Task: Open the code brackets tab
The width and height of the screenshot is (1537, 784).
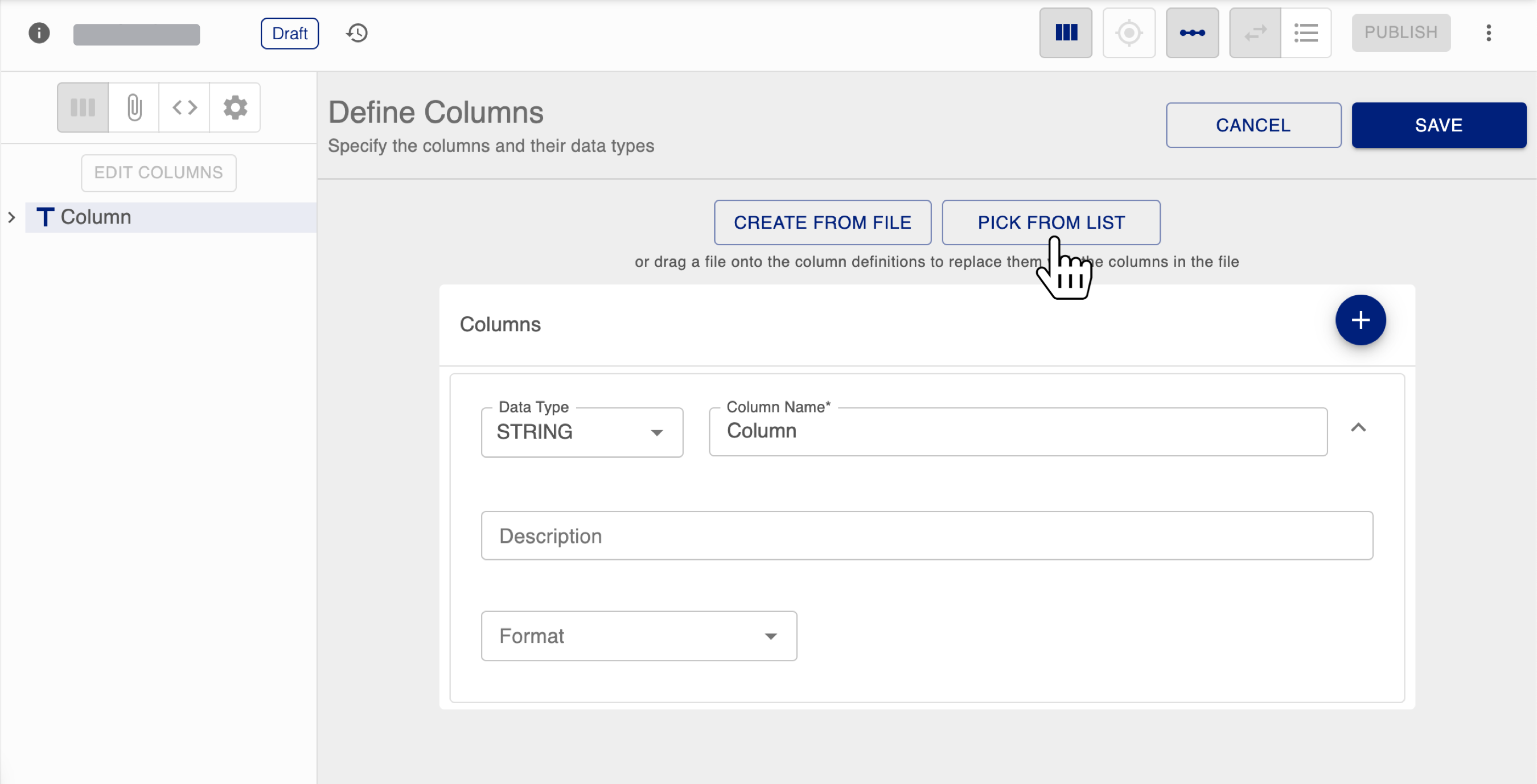Action: point(184,108)
